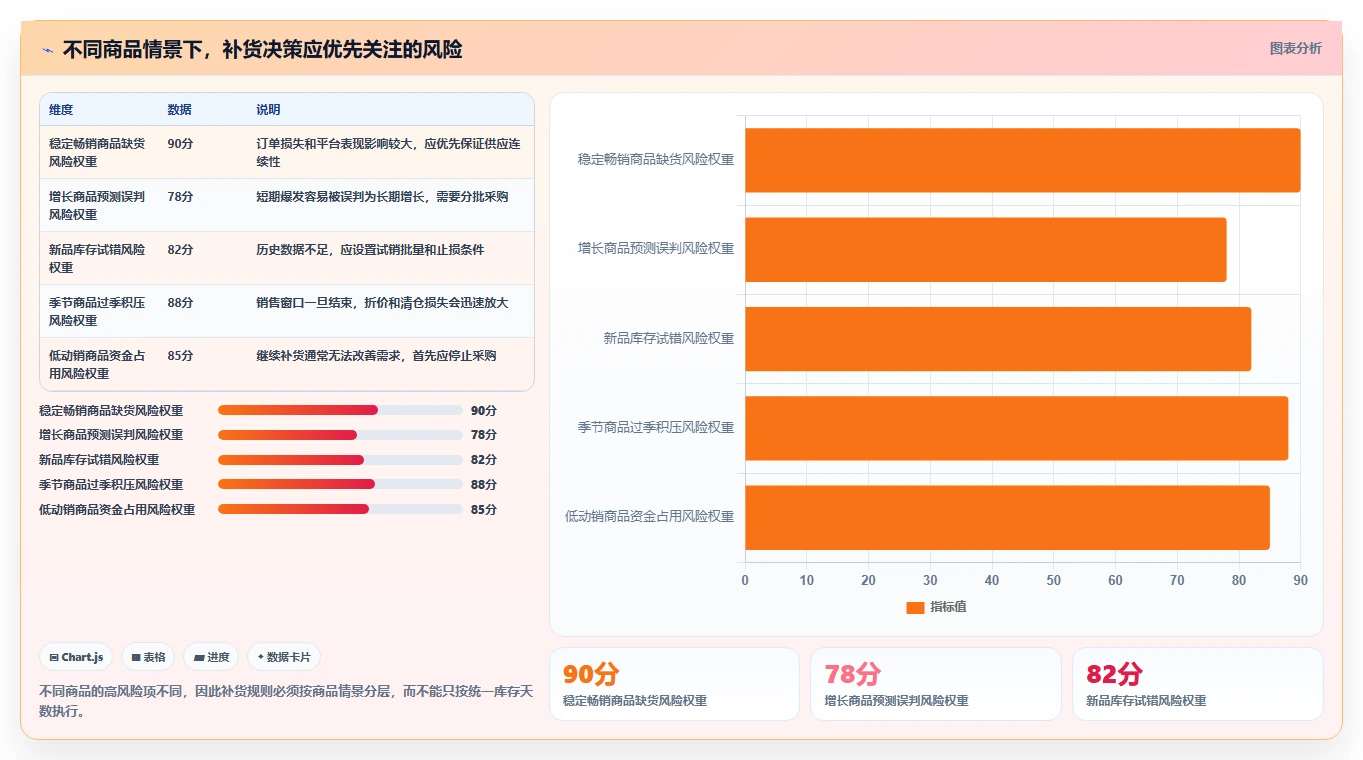
Task: Click the page title 不同商品情景下
Action: [262, 49]
